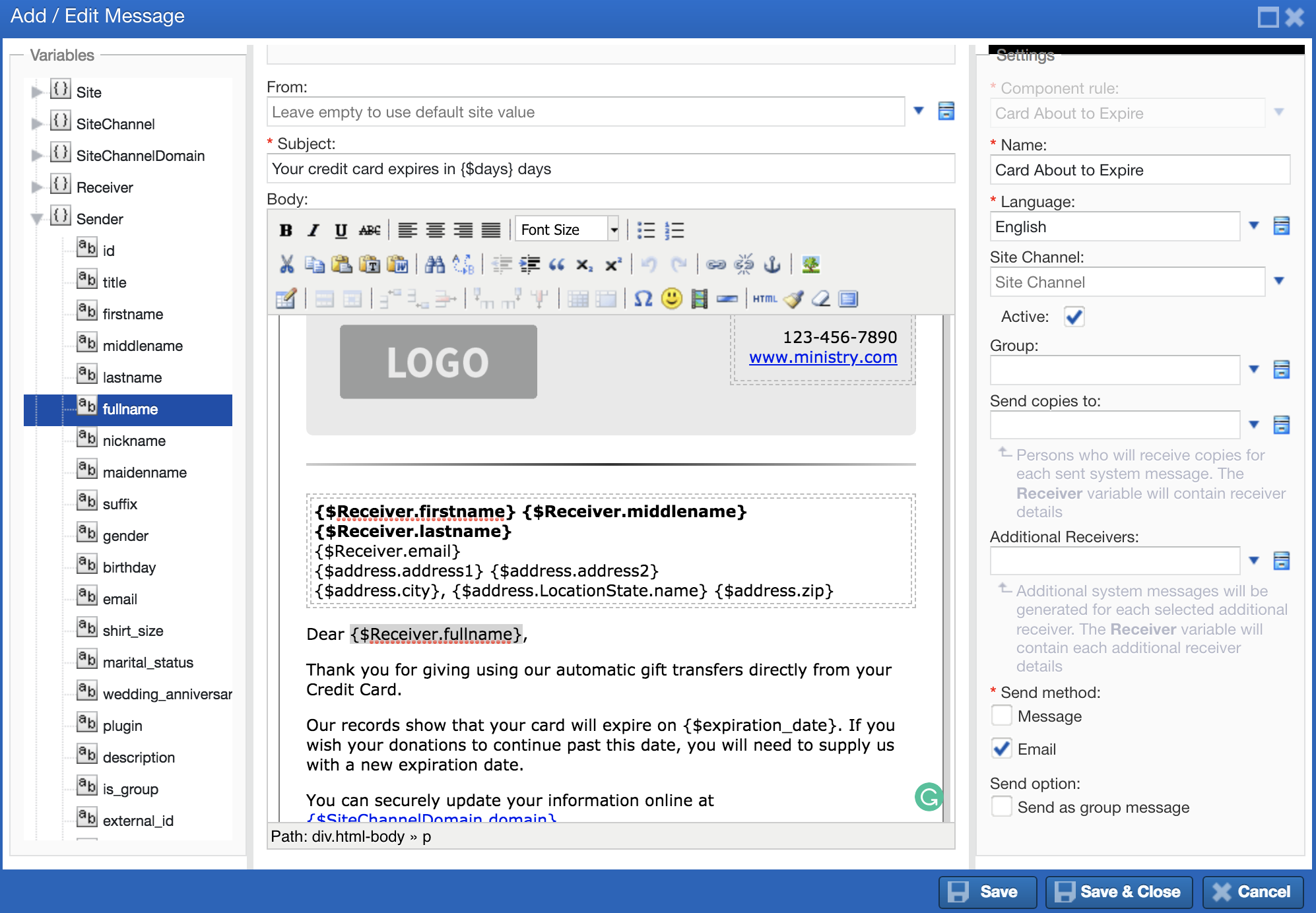Screen dimensions: 1316x913
Task: Insert a smiley face emoticon
Action: [x=670, y=299]
